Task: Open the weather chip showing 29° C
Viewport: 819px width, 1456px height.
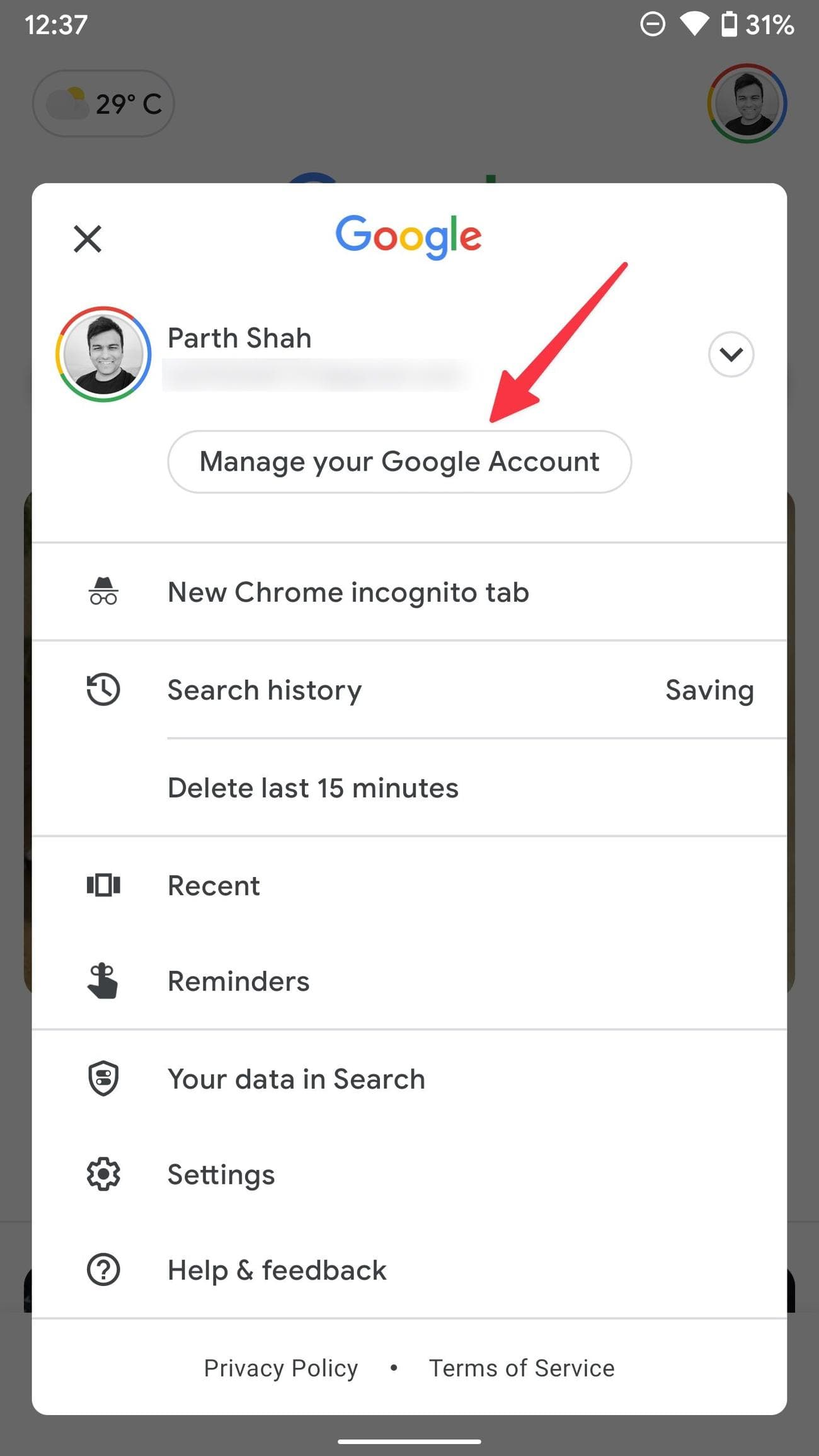Action: click(x=103, y=103)
